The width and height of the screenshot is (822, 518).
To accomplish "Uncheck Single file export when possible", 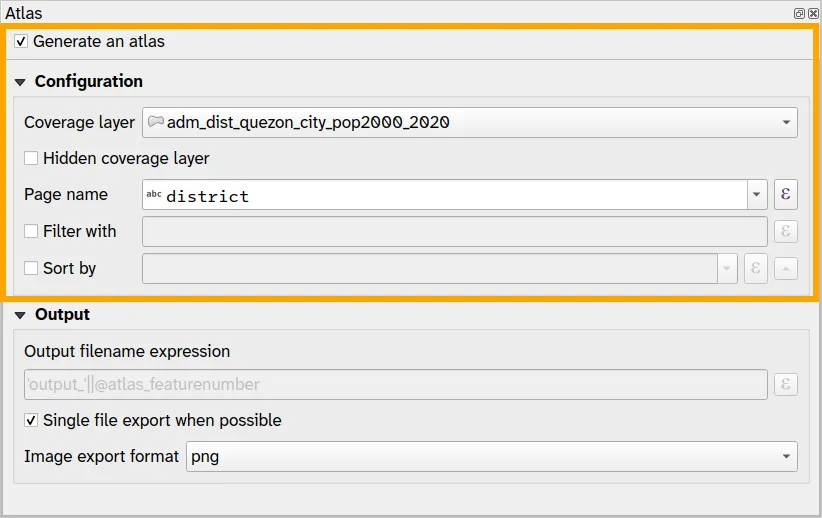I will (31, 420).
